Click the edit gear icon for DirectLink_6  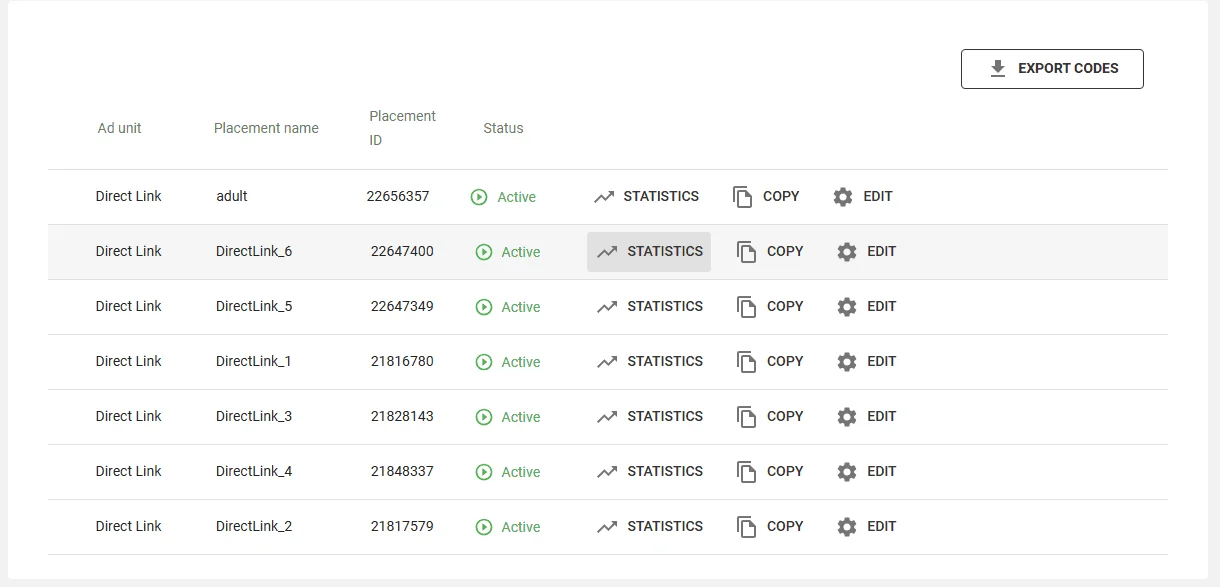point(847,252)
